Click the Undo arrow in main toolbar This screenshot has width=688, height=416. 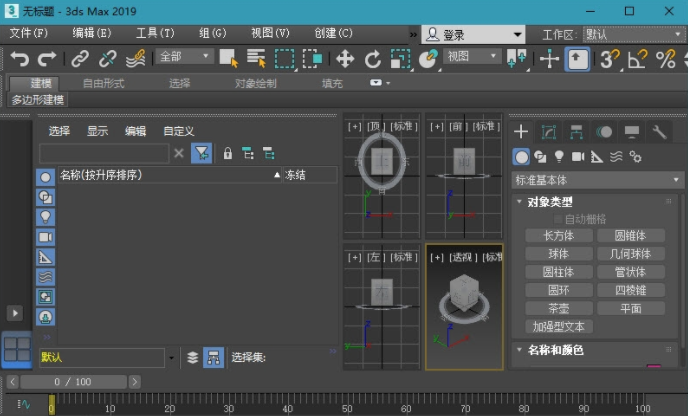tap(19, 59)
